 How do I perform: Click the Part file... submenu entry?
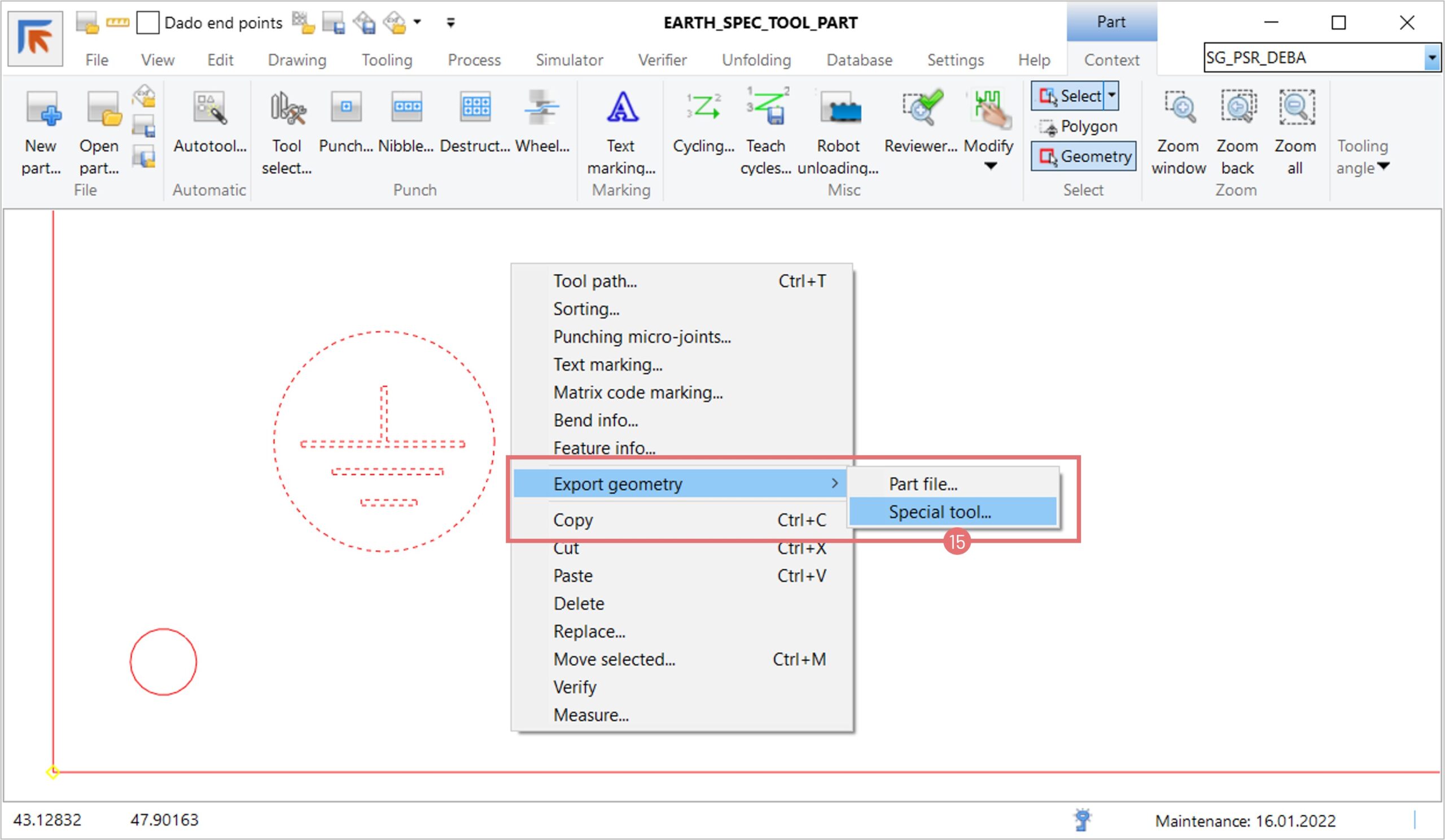point(923,484)
